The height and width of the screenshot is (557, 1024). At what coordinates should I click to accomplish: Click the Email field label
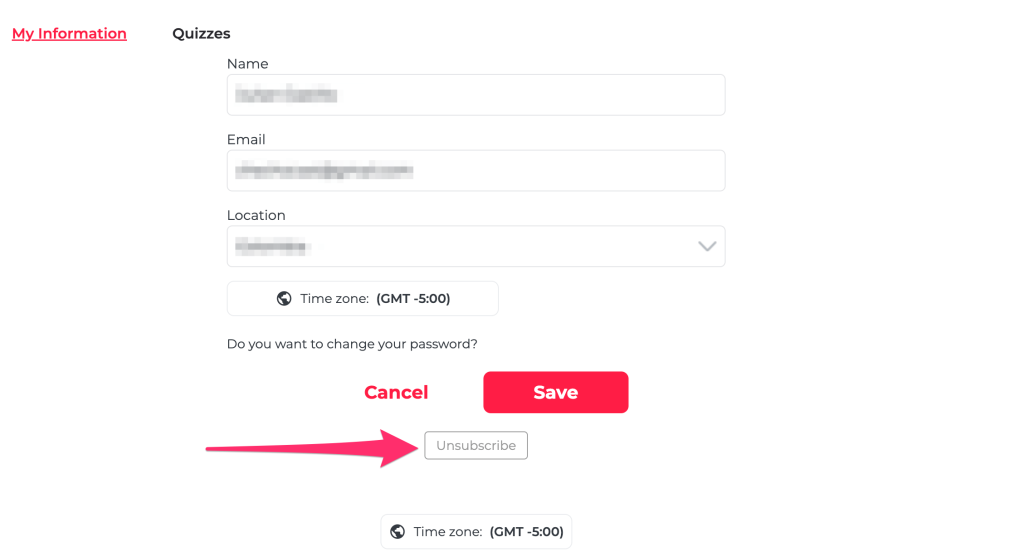coord(246,140)
